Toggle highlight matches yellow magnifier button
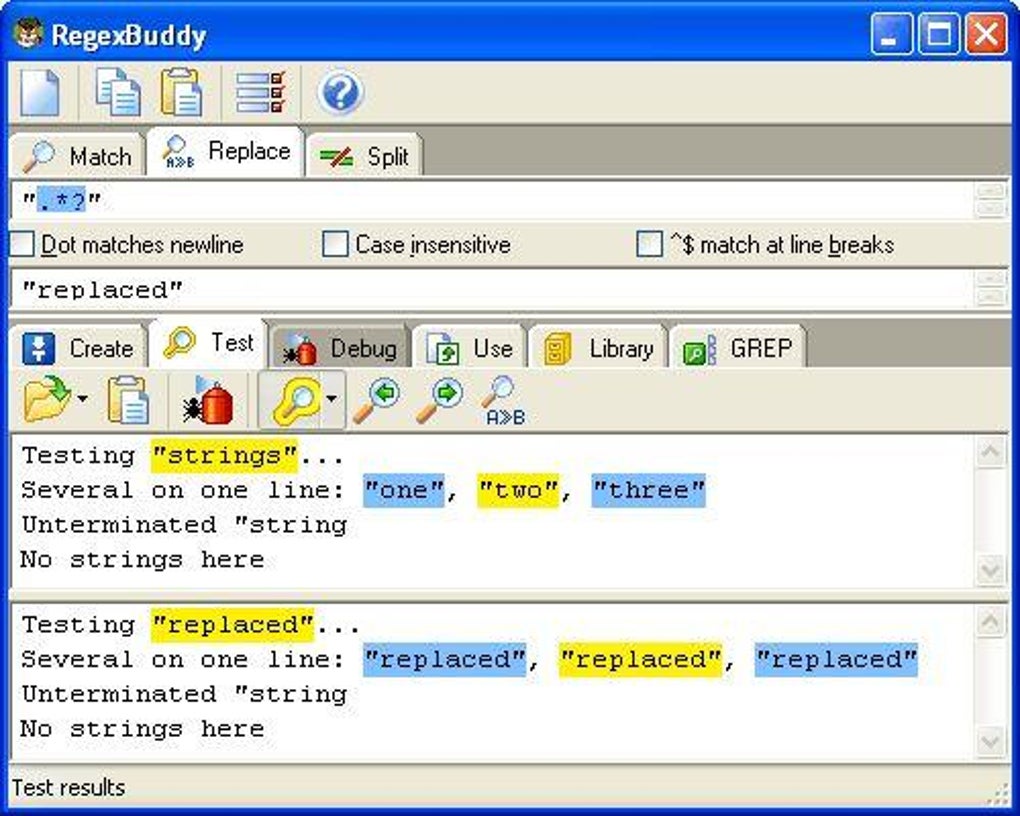The width and height of the screenshot is (1020, 816). point(298,400)
